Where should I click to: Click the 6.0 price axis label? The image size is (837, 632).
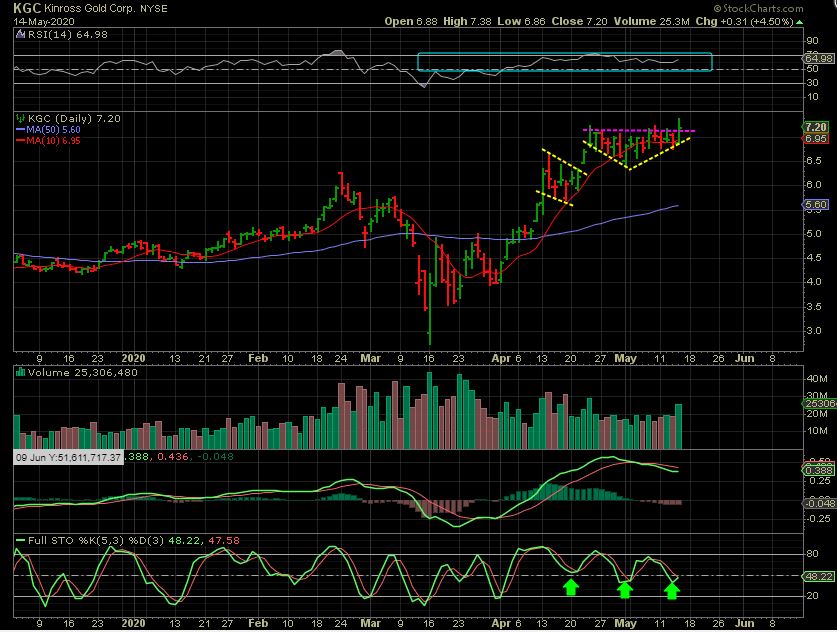814,185
